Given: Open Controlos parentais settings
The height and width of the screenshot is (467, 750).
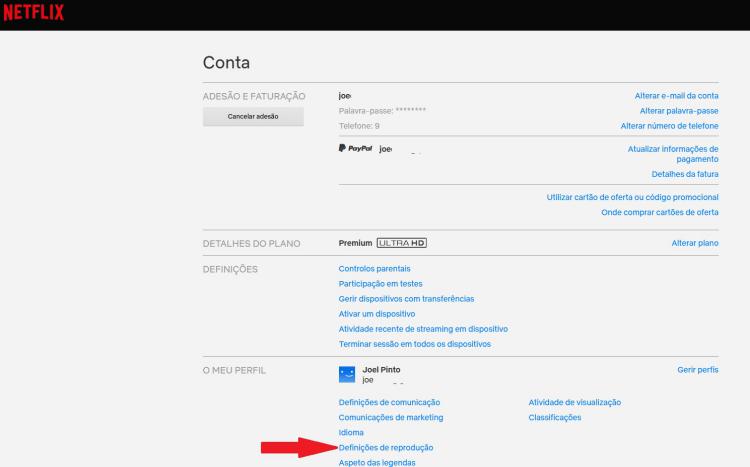Looking at the screenshot, I should (375, 269).
